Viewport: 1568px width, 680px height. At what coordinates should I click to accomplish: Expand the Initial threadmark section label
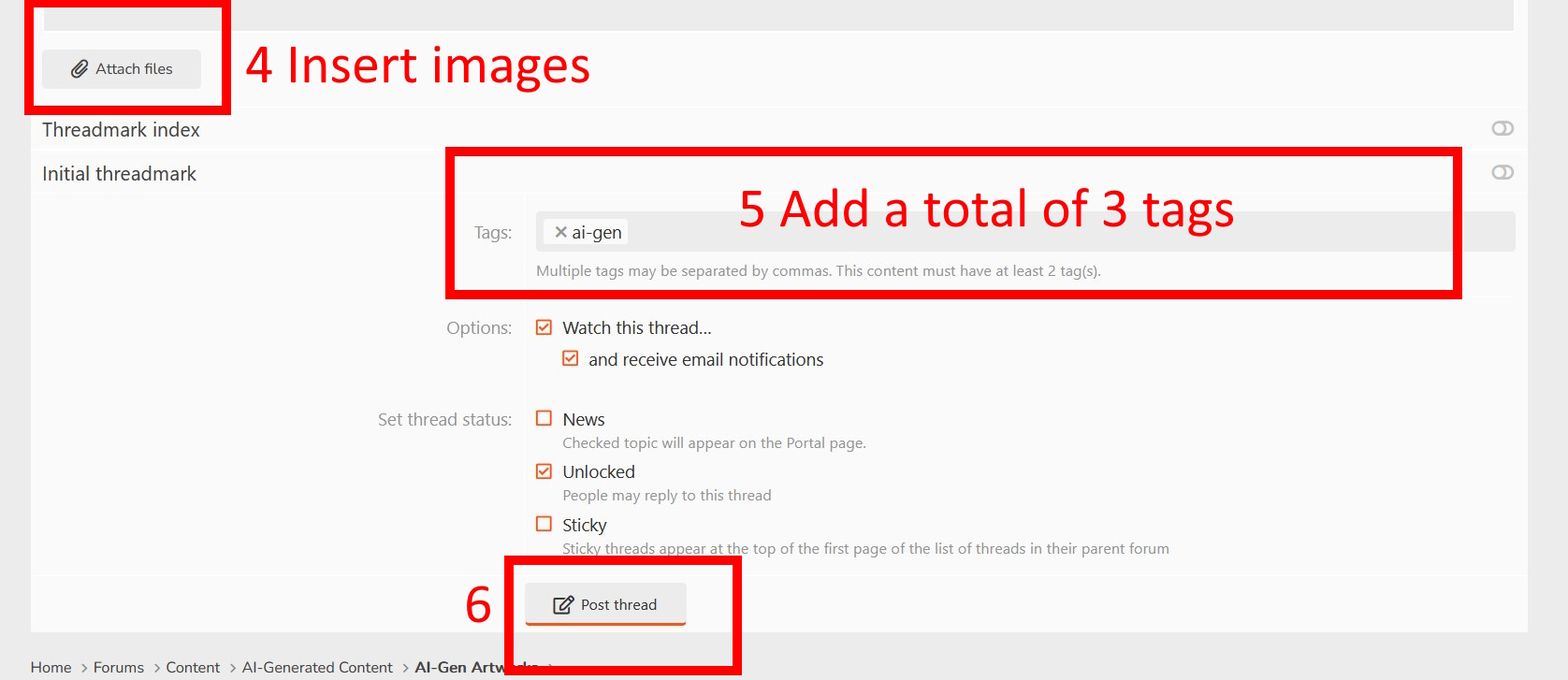119,174
